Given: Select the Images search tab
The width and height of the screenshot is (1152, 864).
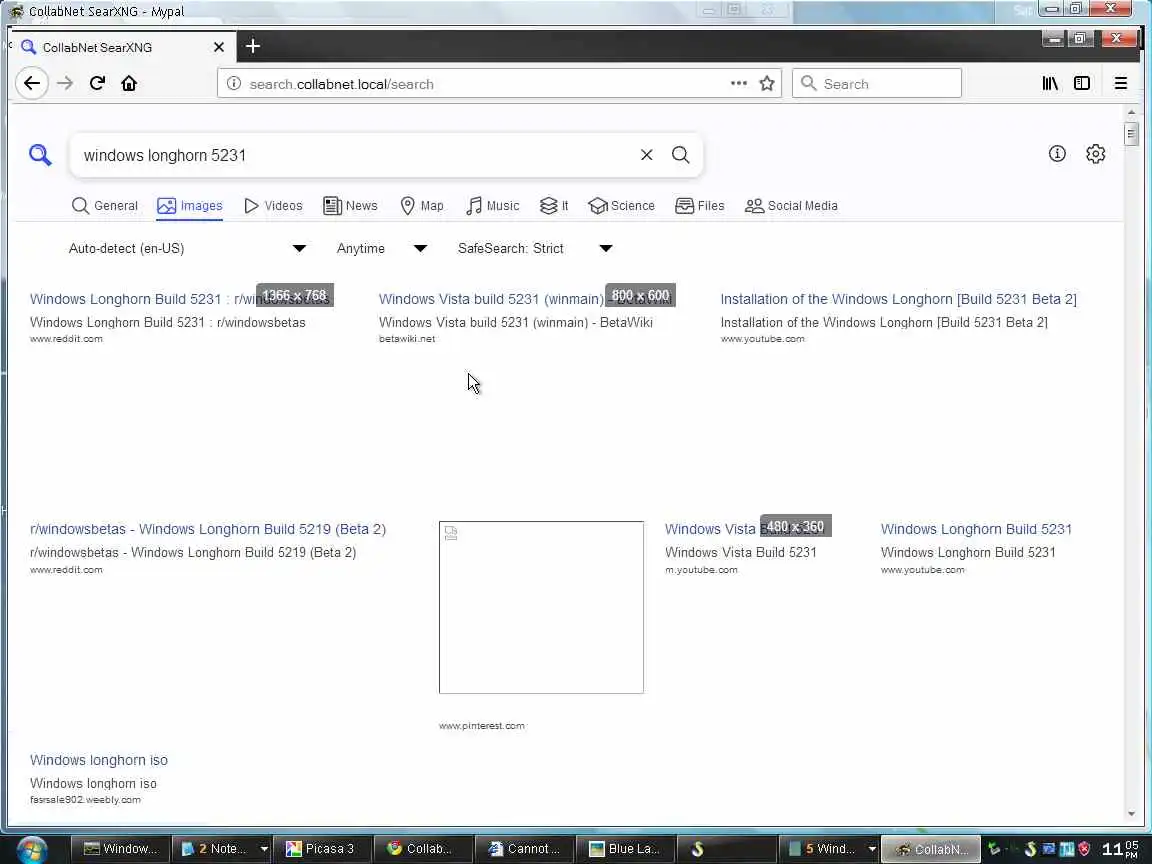Looking at the screenshot, I should click(190, 206).
